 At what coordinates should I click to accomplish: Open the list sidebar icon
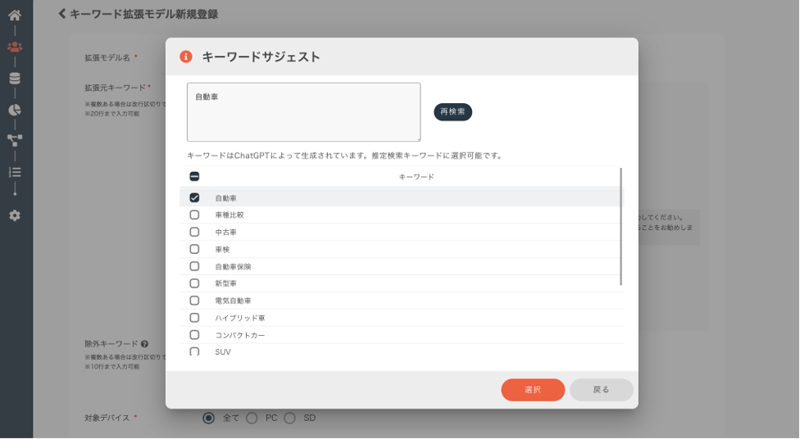point(15,172)
